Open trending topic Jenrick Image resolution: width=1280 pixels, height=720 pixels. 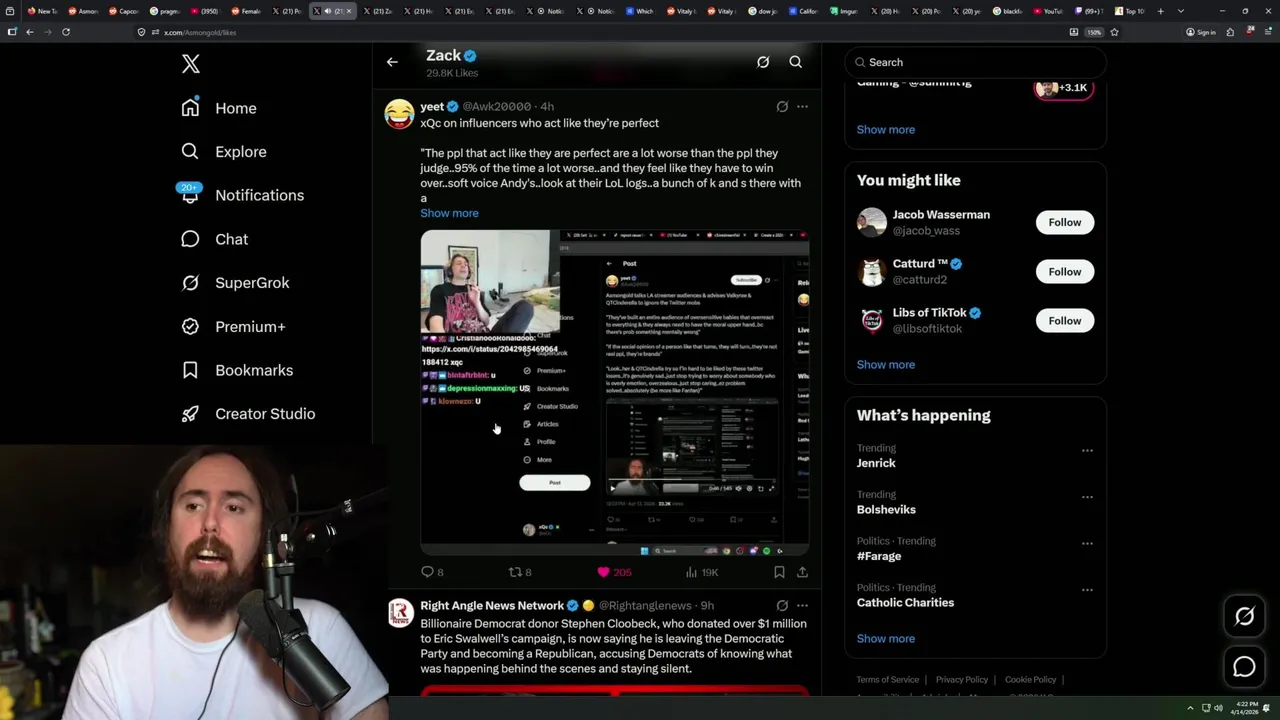pos(876,463)
